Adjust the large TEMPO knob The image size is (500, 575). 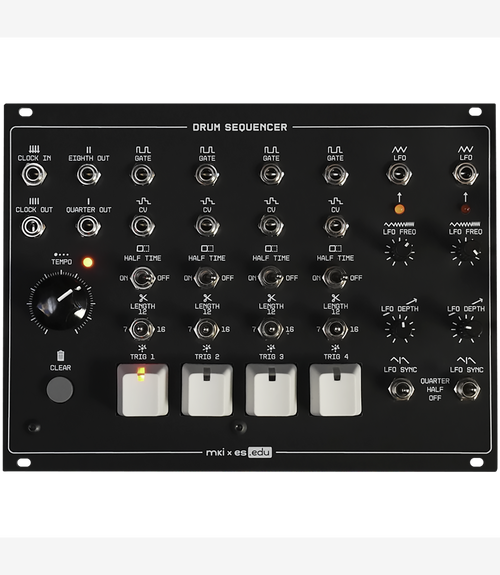pyautogui.click(x=61, y=303)
